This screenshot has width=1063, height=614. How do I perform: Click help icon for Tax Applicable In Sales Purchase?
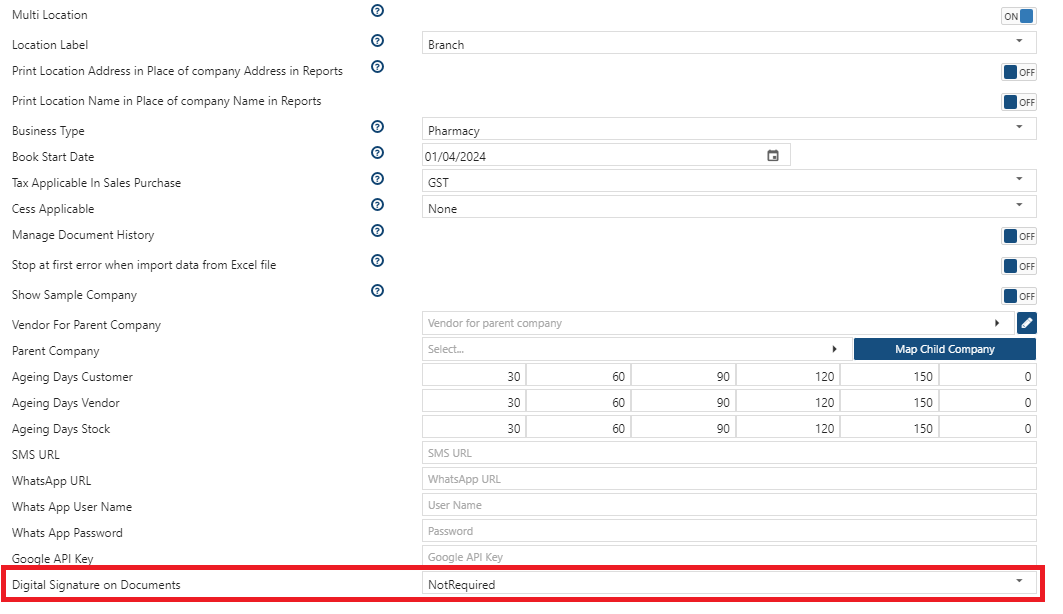(378, 179)
